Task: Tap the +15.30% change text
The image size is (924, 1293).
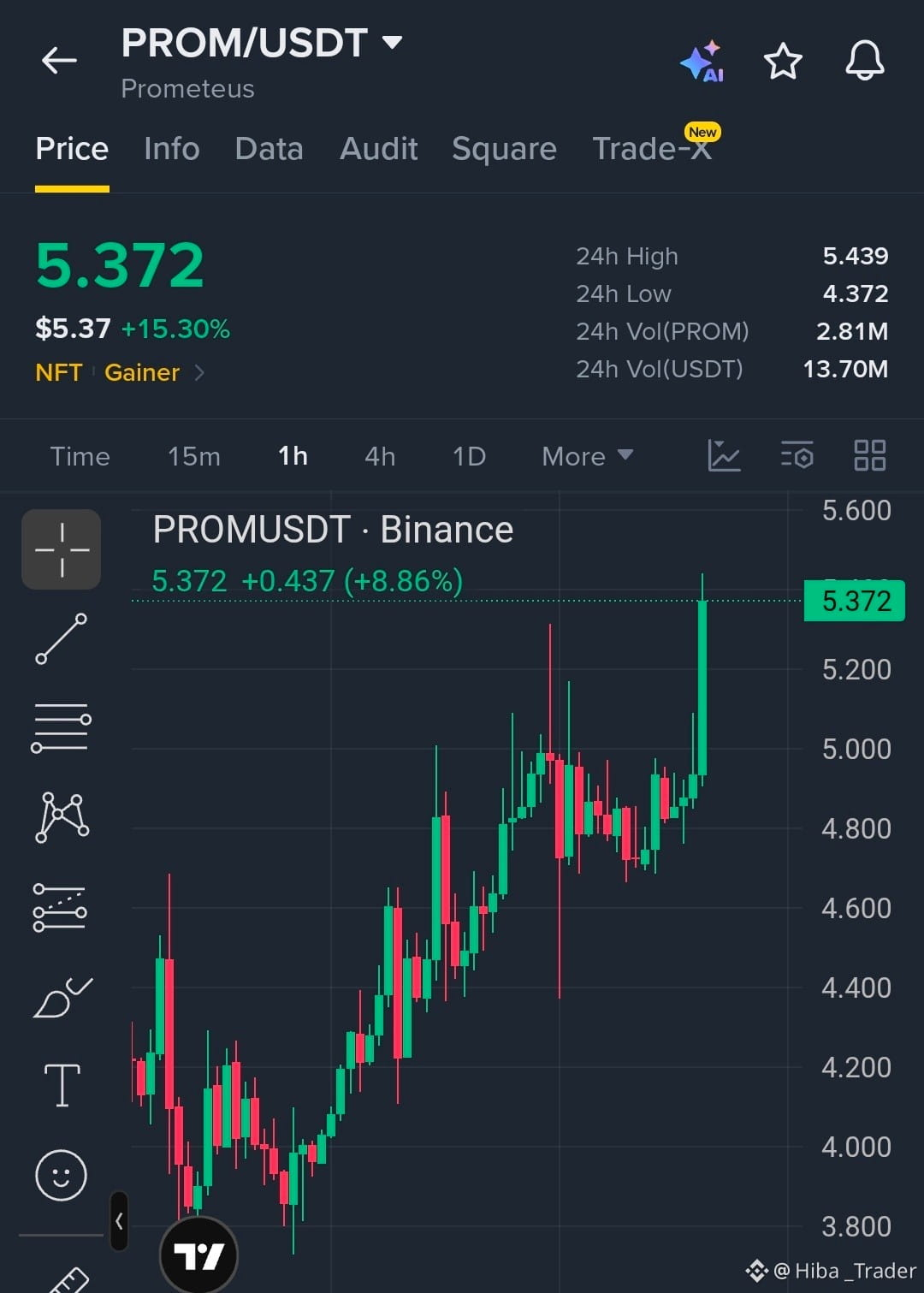Action: [175, 329]
